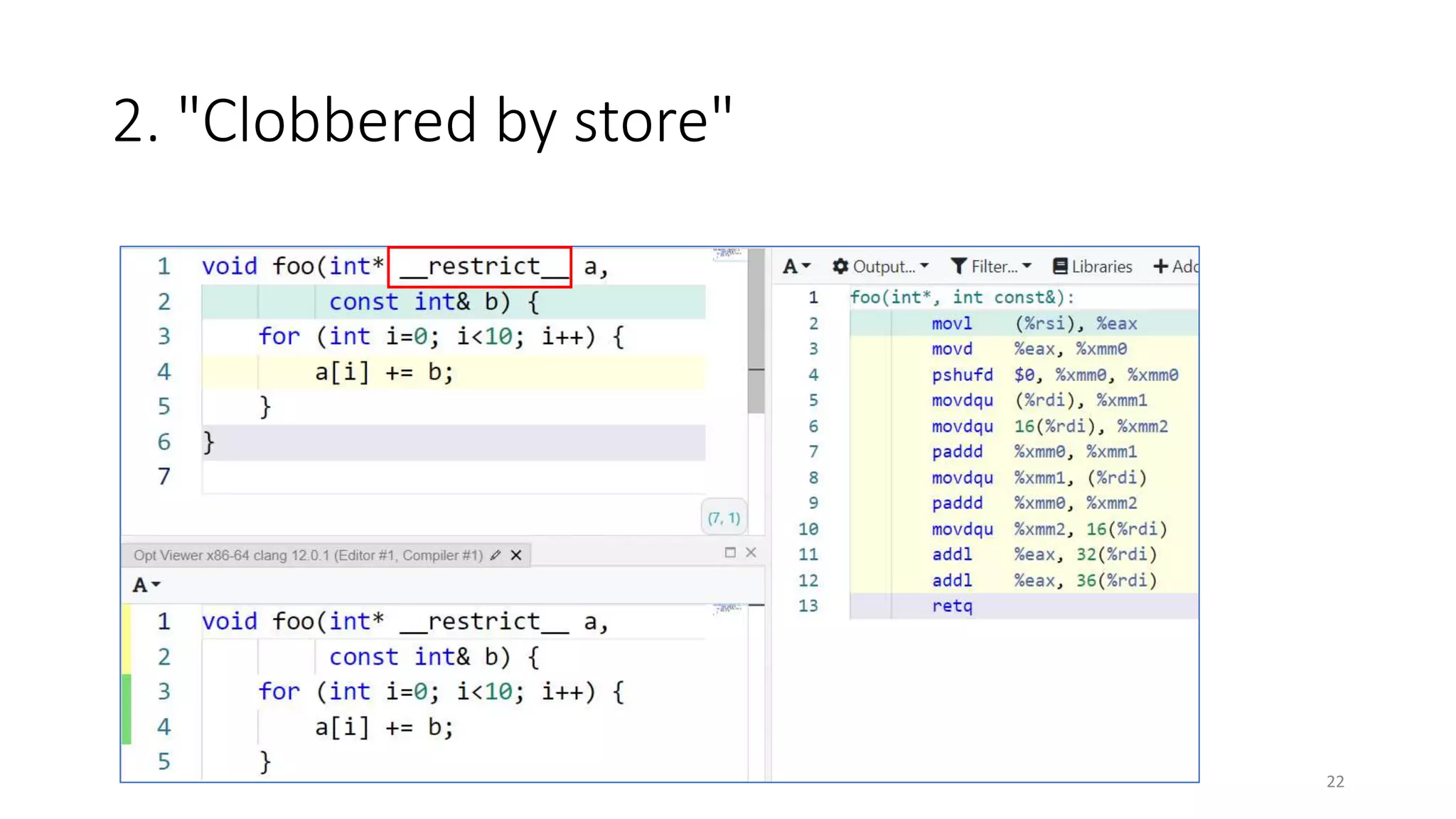Open Opt Viewer font size A dropdown
Image resolution: width=1456 pixels, height=819 pixels.
(x=146, y=584)
